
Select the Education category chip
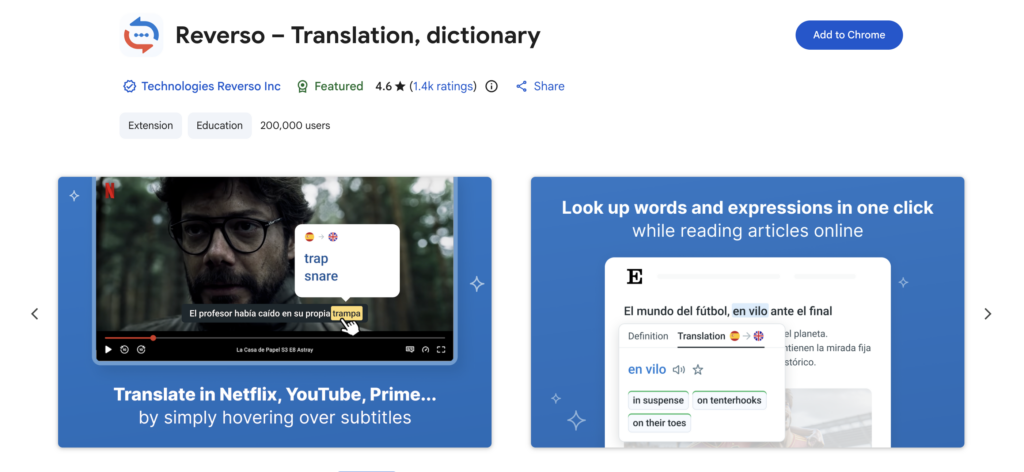219,125
